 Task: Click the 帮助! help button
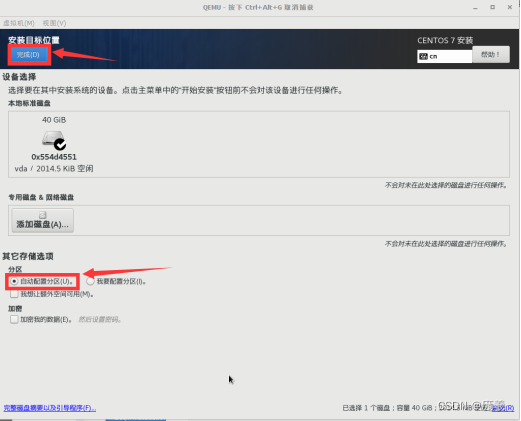tap(491, 54)
